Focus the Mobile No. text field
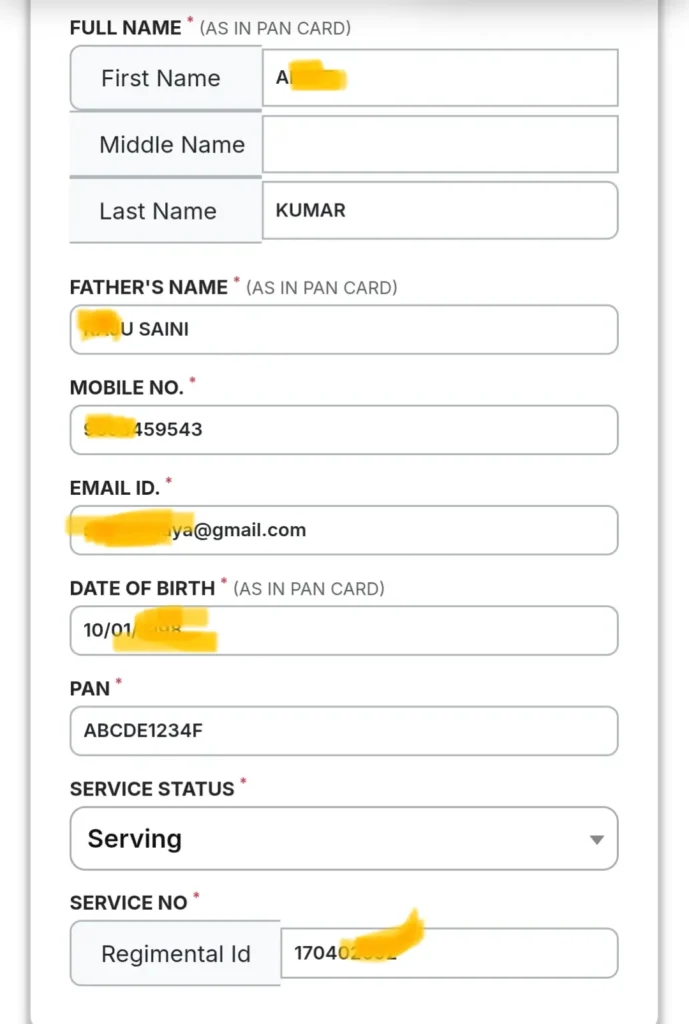Viewport: 689px width, 1024px height. [344, 430]
